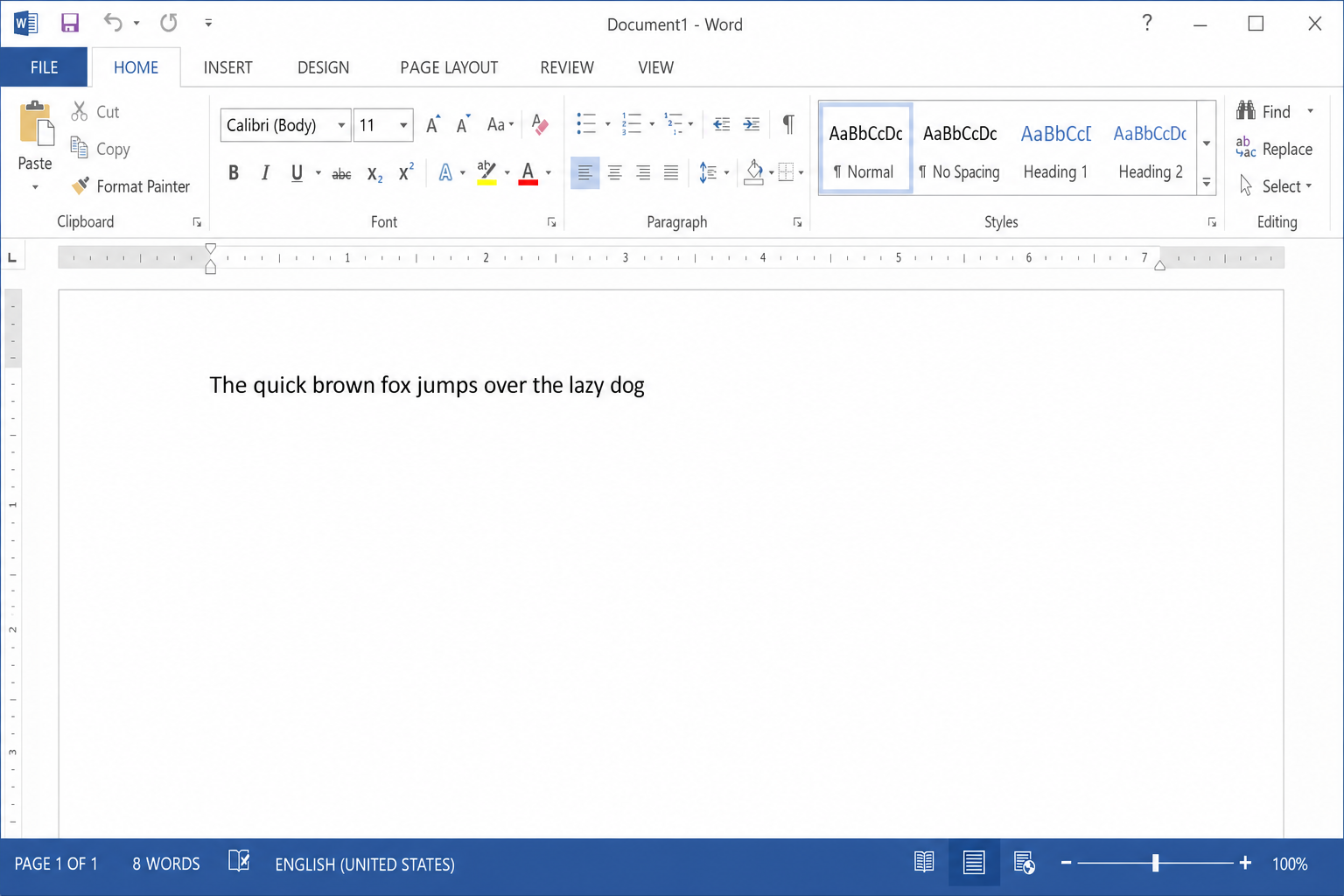Open the Styles pane launcher

pyautogui.click(x=1212, y=222)
